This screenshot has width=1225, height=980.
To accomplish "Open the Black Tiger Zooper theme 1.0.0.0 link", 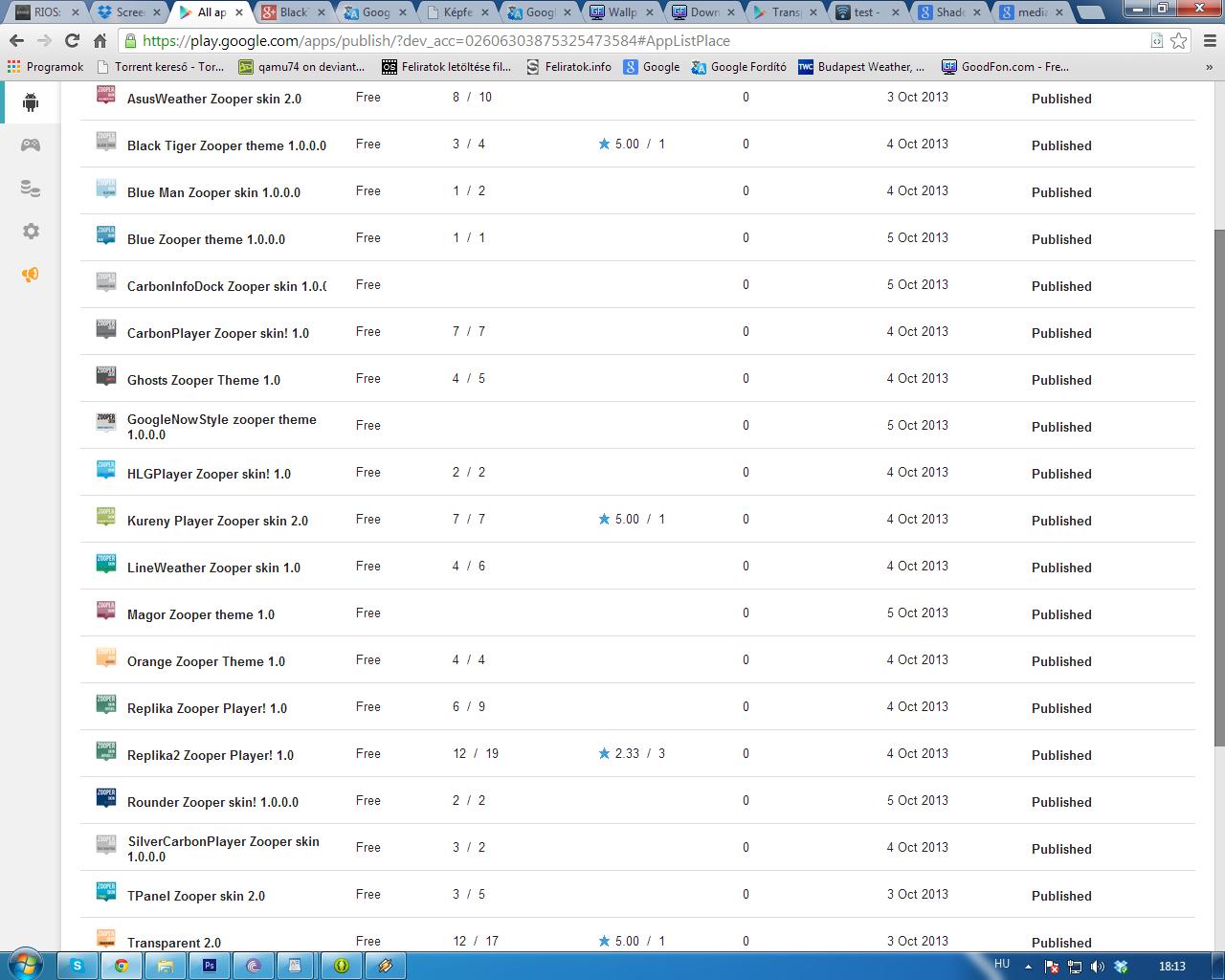I will point(227,145).
